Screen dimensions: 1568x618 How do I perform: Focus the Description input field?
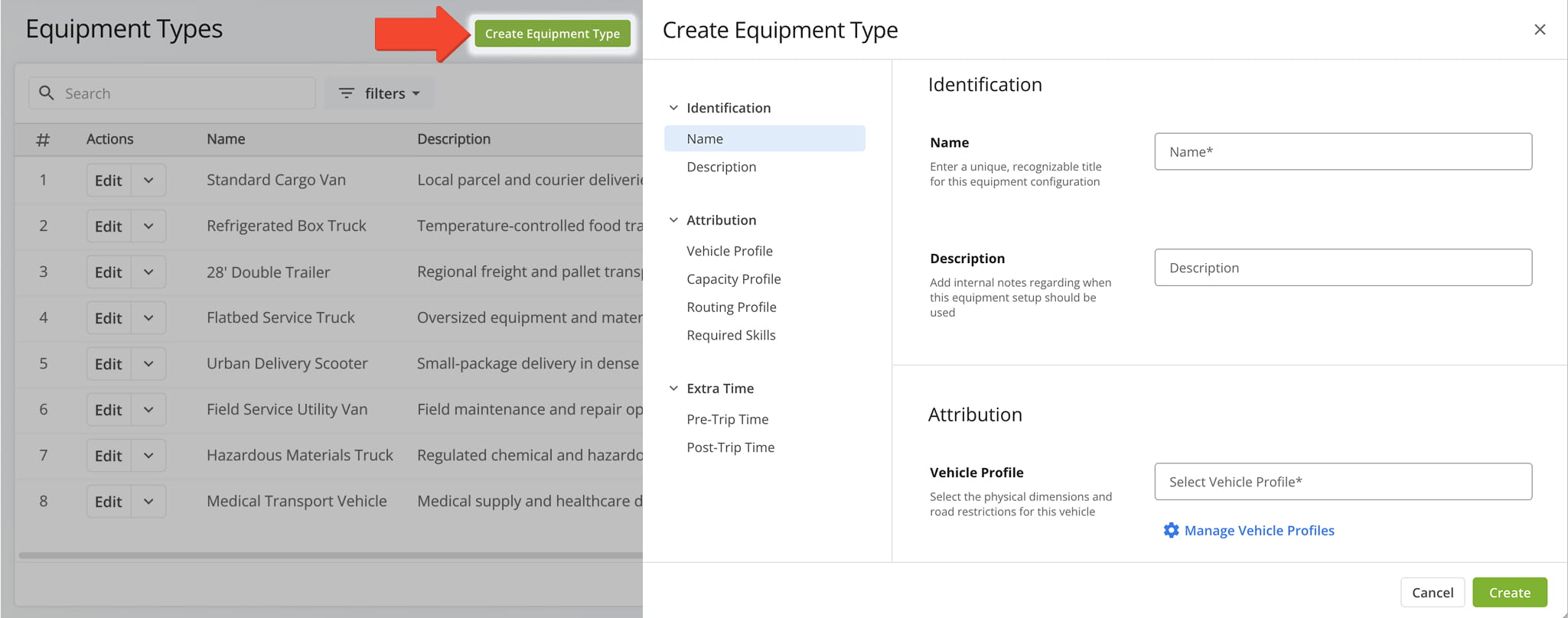(1343, 268)
